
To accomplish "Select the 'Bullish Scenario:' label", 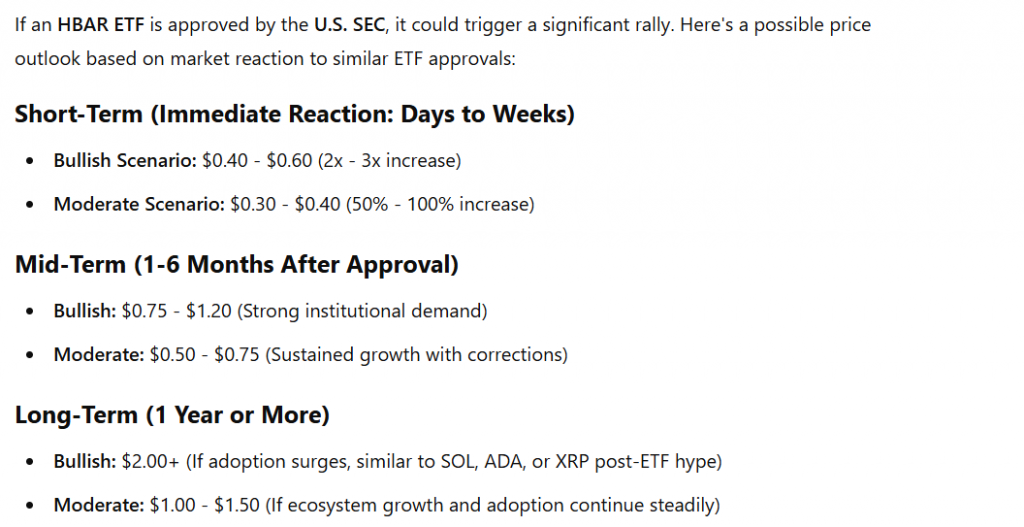I will click(125, 161).
